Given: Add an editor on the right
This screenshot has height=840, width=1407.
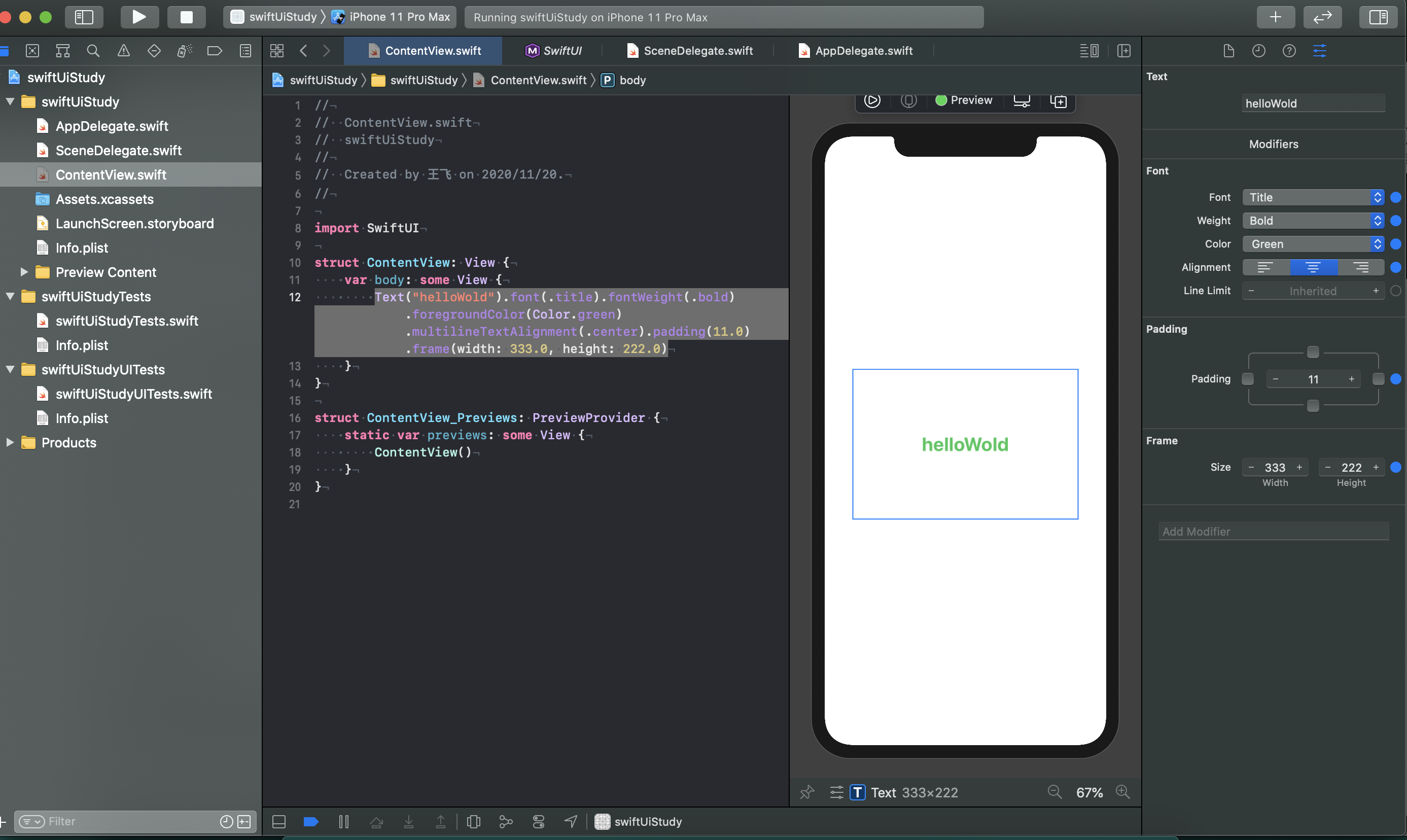Looking at the screenshot, I should 1124,51.
